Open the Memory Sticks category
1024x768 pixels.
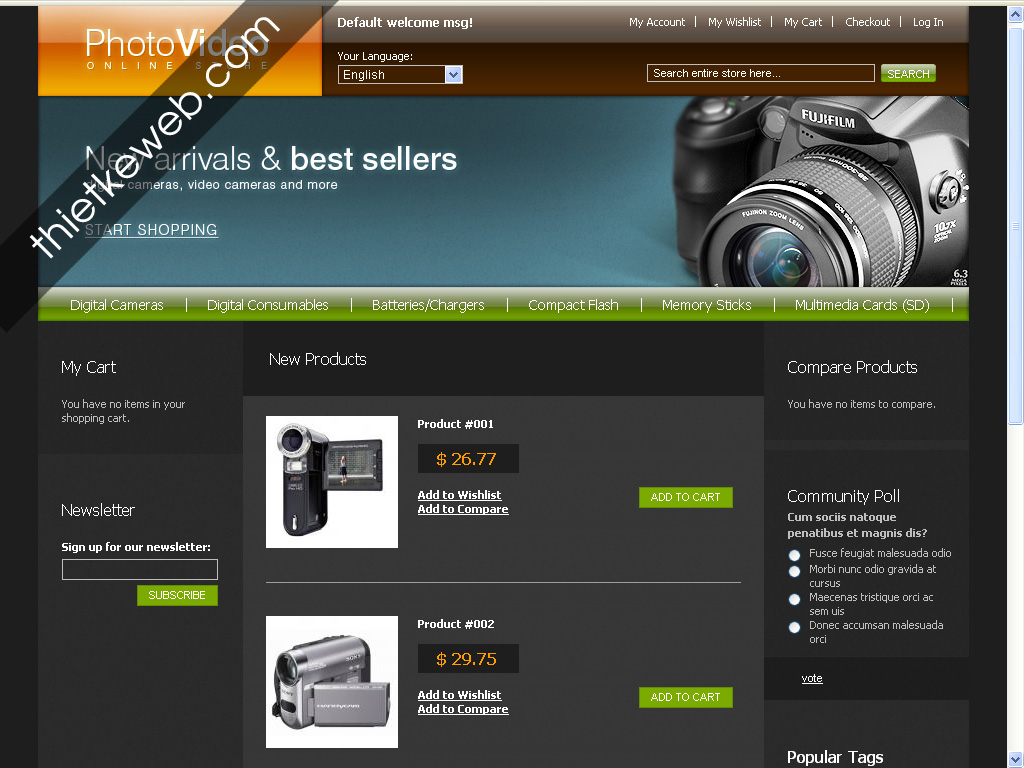click(x=707, y=305)
